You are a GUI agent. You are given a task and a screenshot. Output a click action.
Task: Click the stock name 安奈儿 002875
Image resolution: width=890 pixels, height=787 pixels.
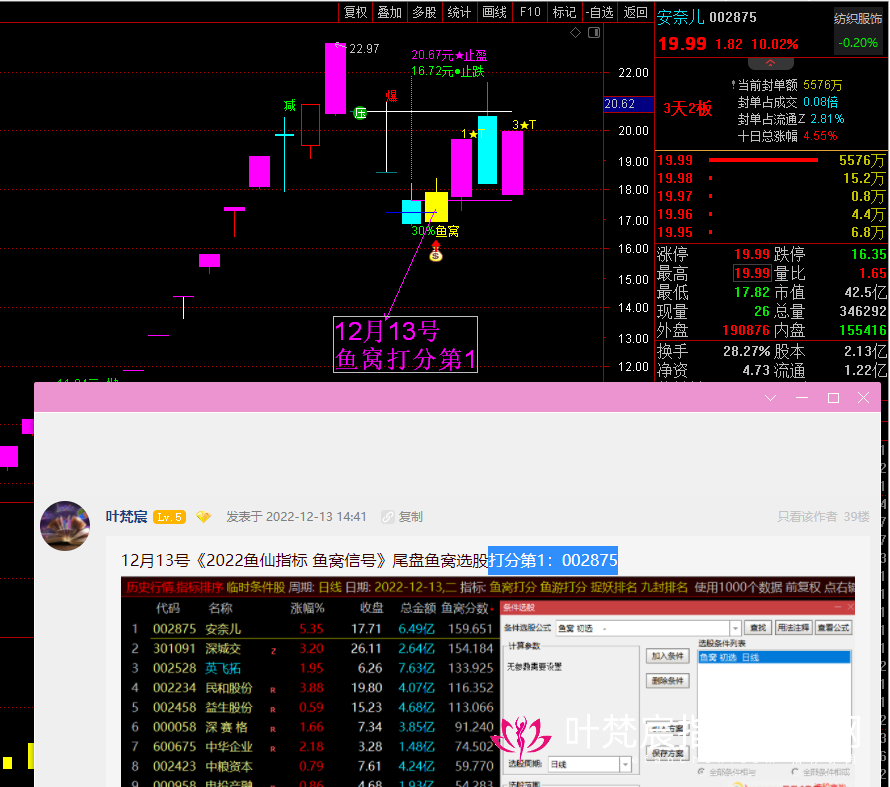(707, 18)
